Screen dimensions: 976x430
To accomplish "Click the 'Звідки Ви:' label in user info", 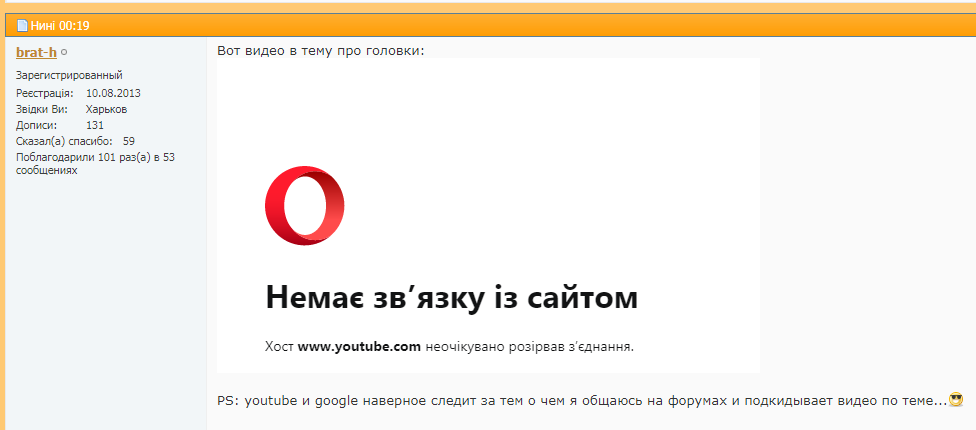I will click(43, 109).
